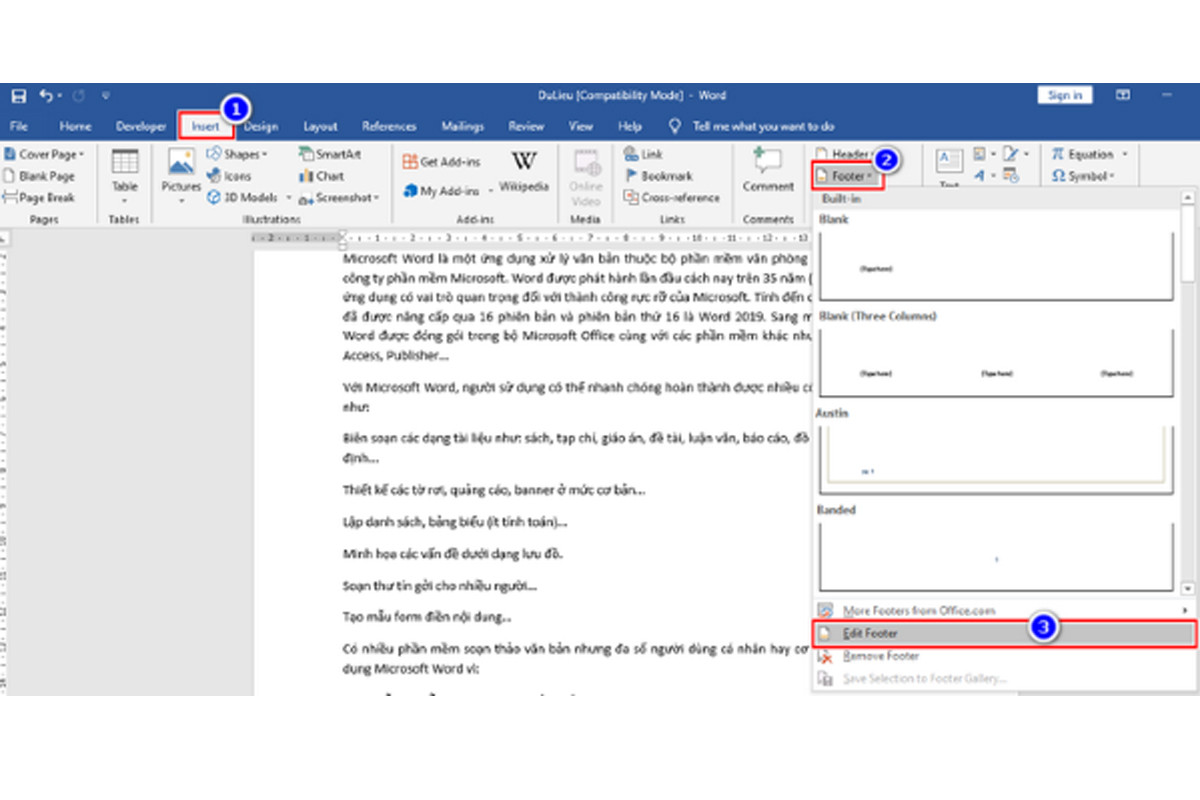Click the Ribbon Display Options icon
1200x800 pixels.
pyautogui.click(x=1122, y=95)
